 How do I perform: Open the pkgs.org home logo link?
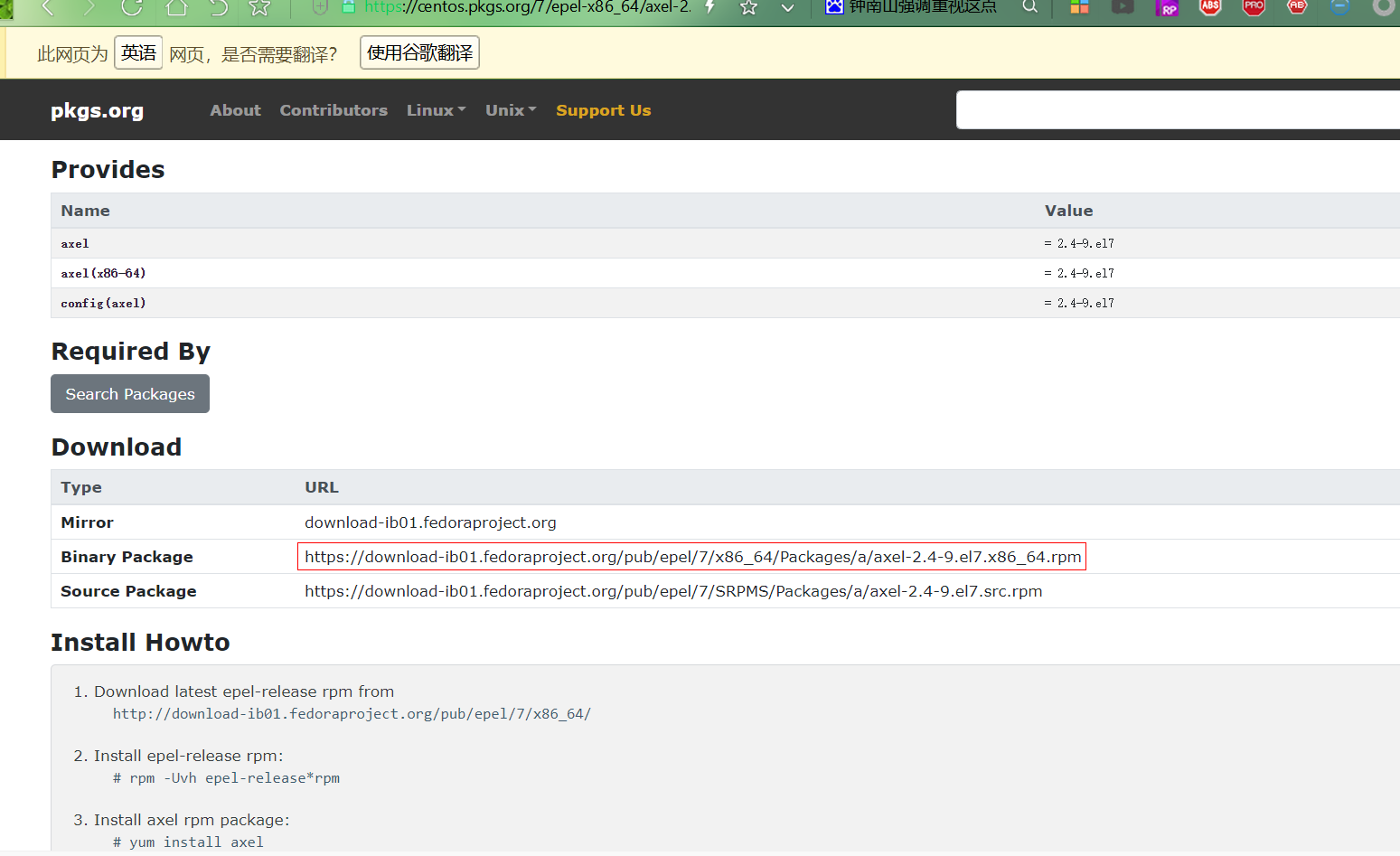coord(97,110)
